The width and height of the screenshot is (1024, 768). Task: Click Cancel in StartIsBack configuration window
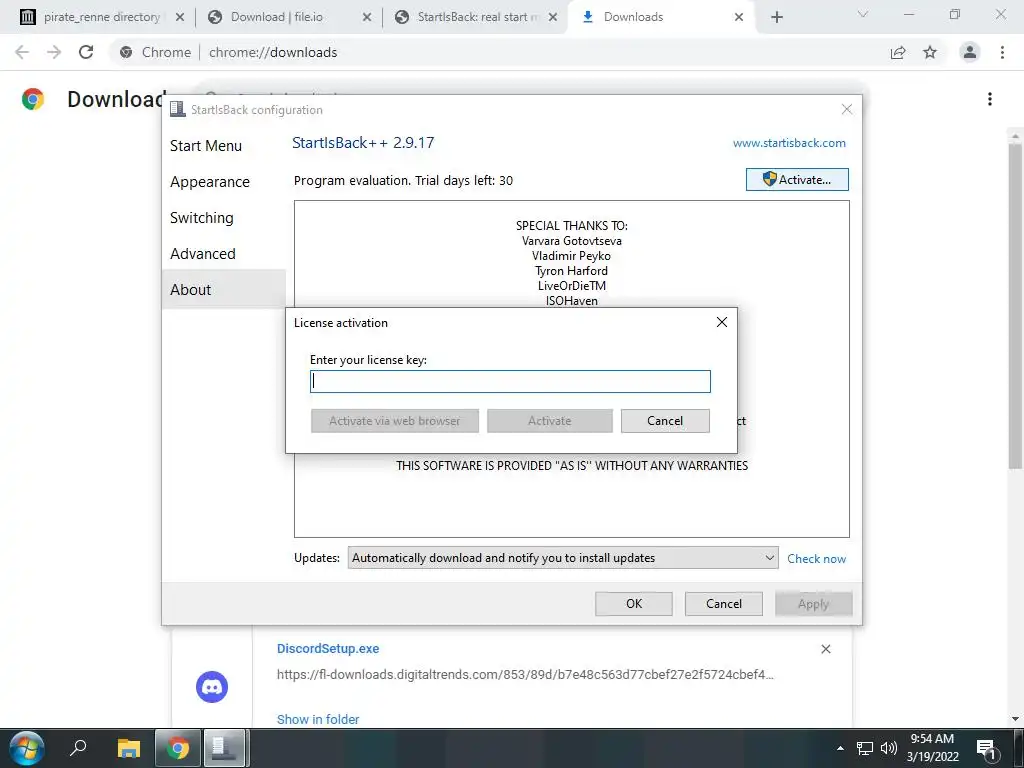coord(724,603)
